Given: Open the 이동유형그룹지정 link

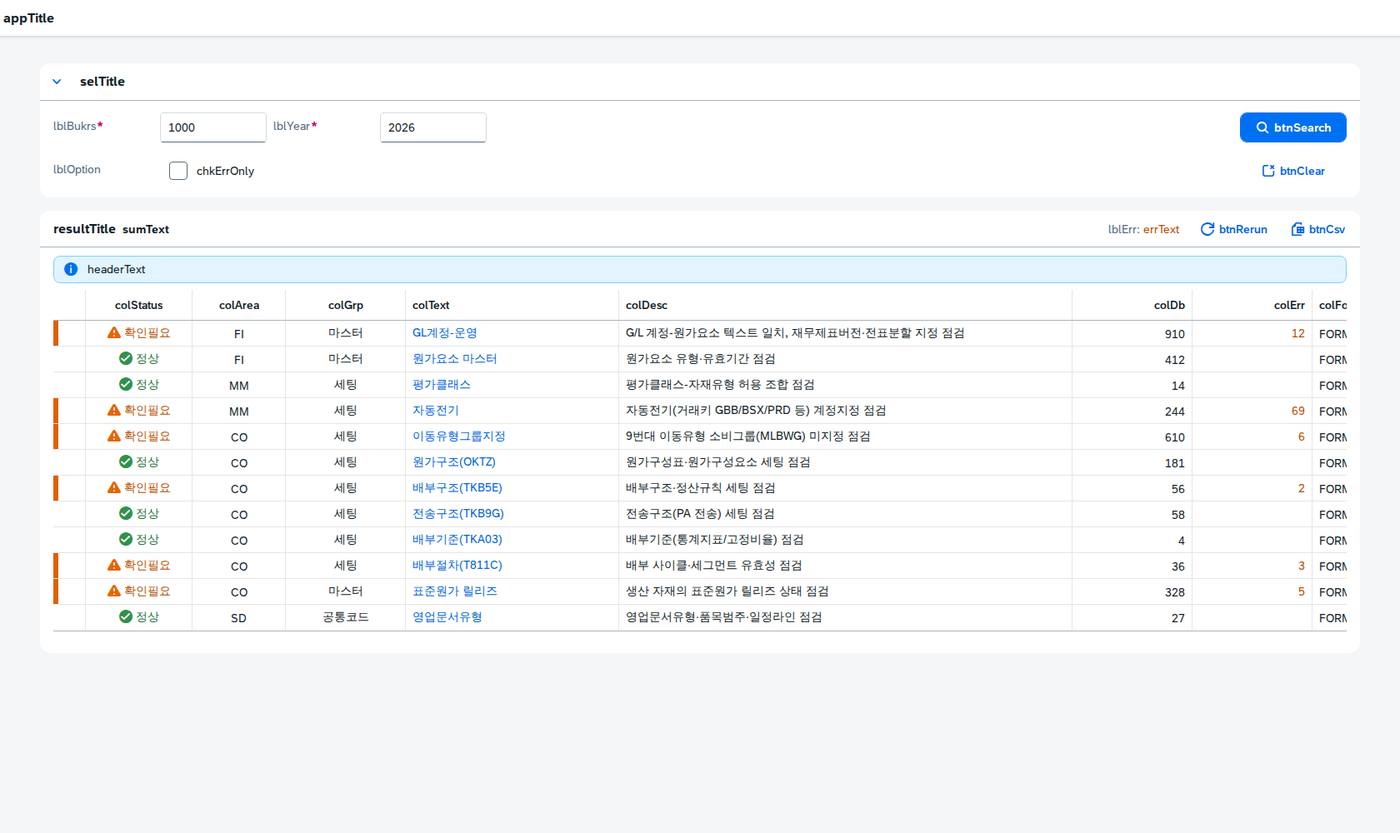Looking at the screenshot, I should pyautogui.click(x=459, y=436).
